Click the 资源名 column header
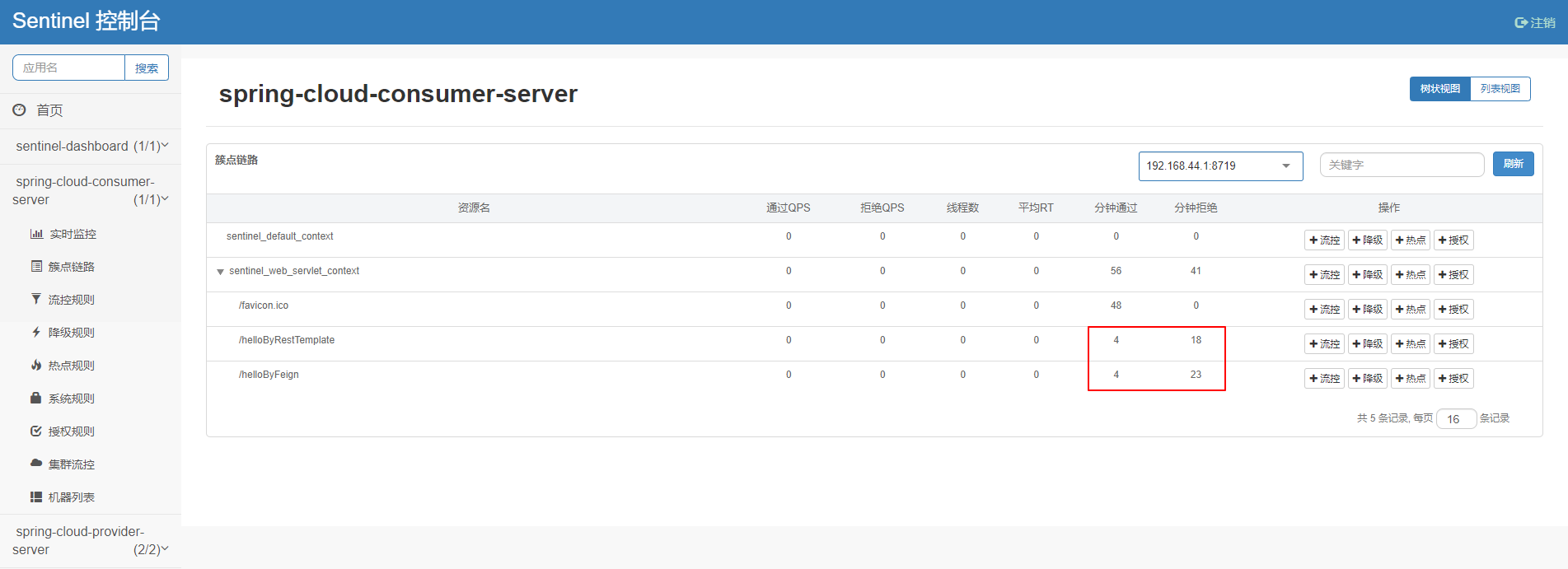 pyautogui.click(x=474, y=208)
